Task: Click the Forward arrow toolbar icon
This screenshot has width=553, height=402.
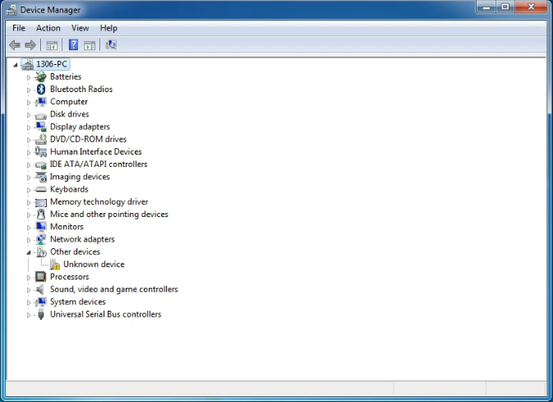Action: [30, 45]
